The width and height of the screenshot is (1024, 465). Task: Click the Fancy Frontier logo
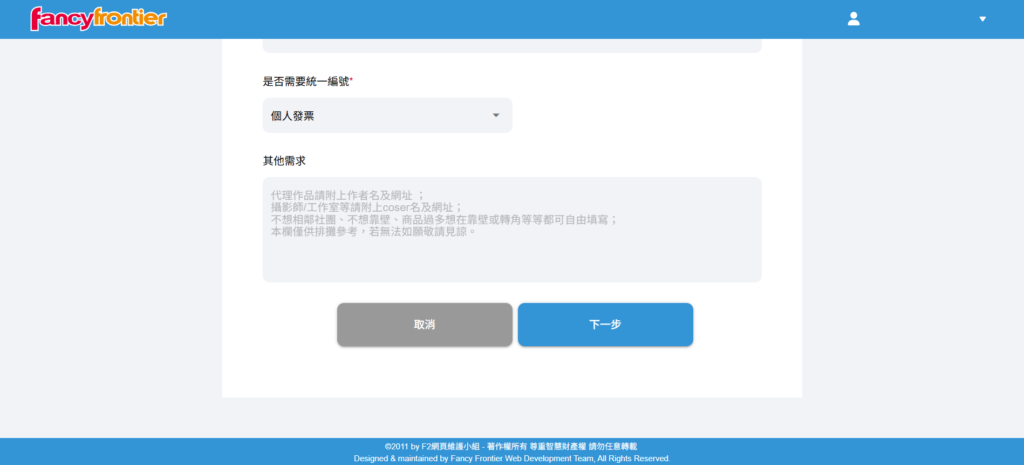[98, 18]
